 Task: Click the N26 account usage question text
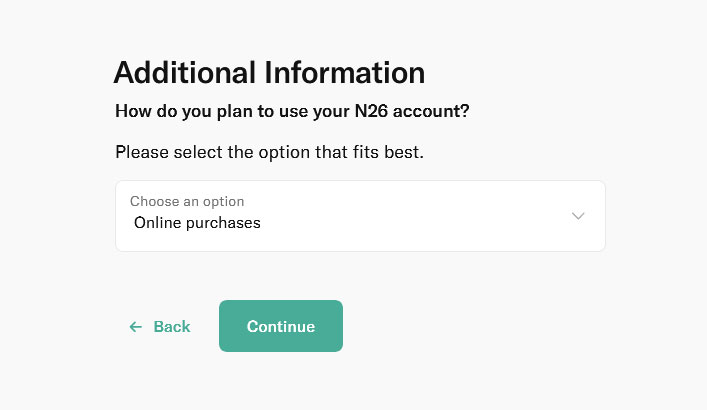click(x=292, y=111)
